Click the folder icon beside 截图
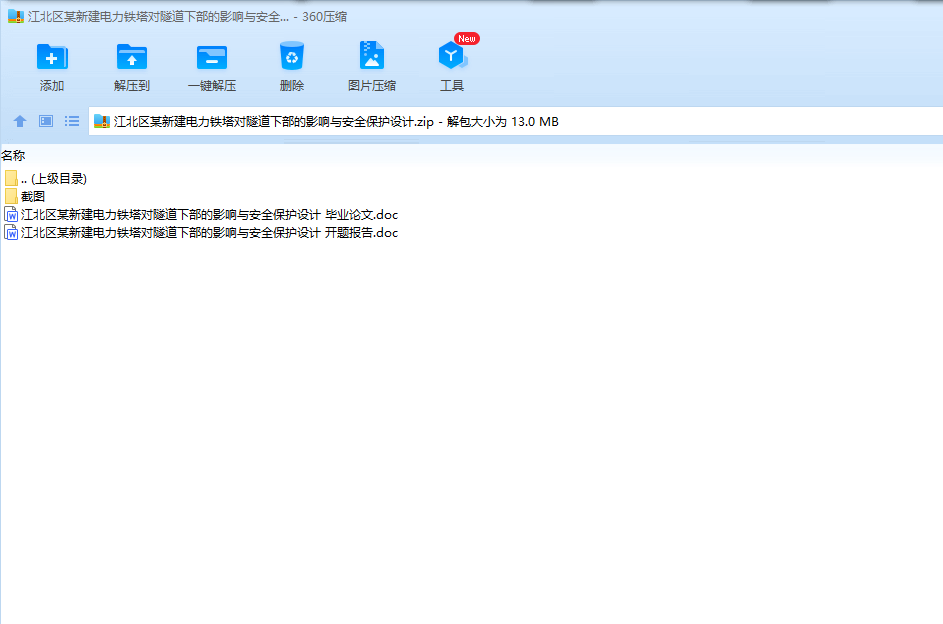Image resolution: width=943 pixels, height=624 pixels. pos(11,197)
